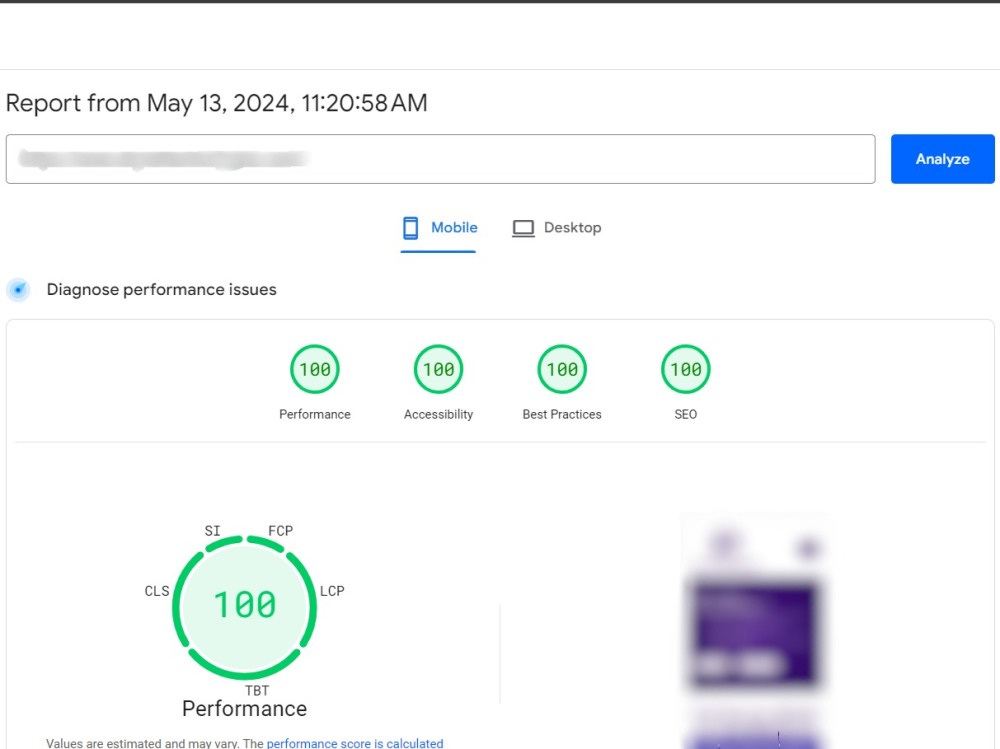
Task: Click the mobile phone icon
Action: click(x=411, y=228)
